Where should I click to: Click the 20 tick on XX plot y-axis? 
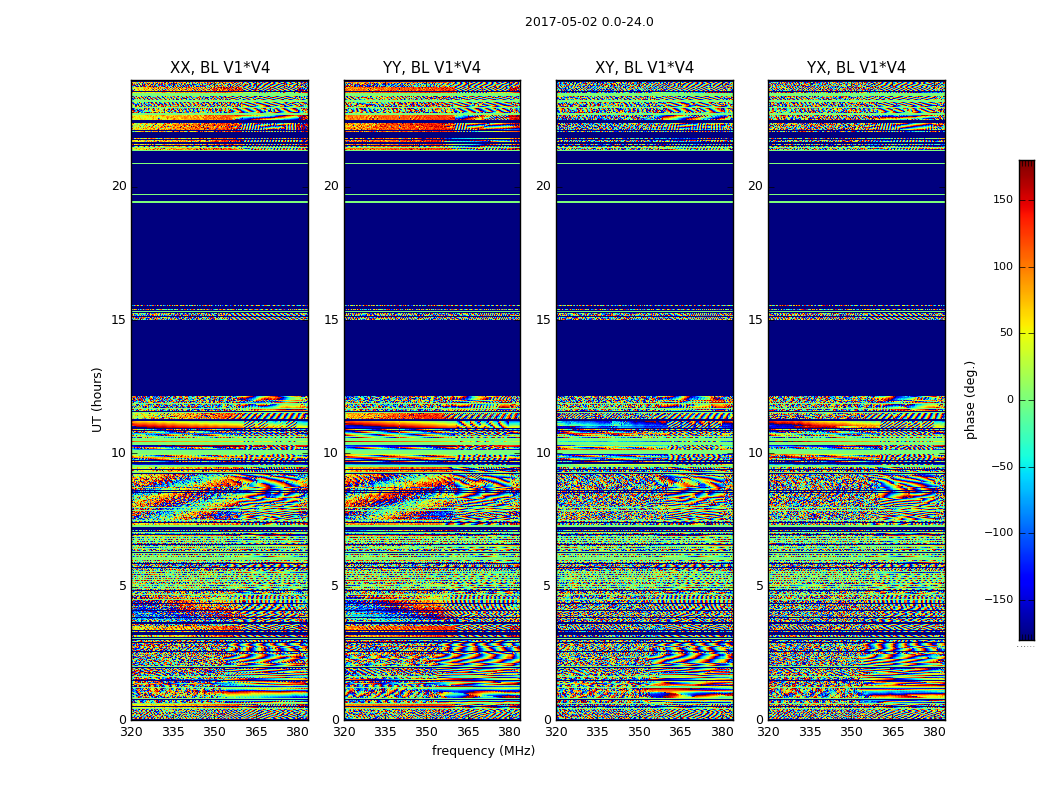coord(119,185)
